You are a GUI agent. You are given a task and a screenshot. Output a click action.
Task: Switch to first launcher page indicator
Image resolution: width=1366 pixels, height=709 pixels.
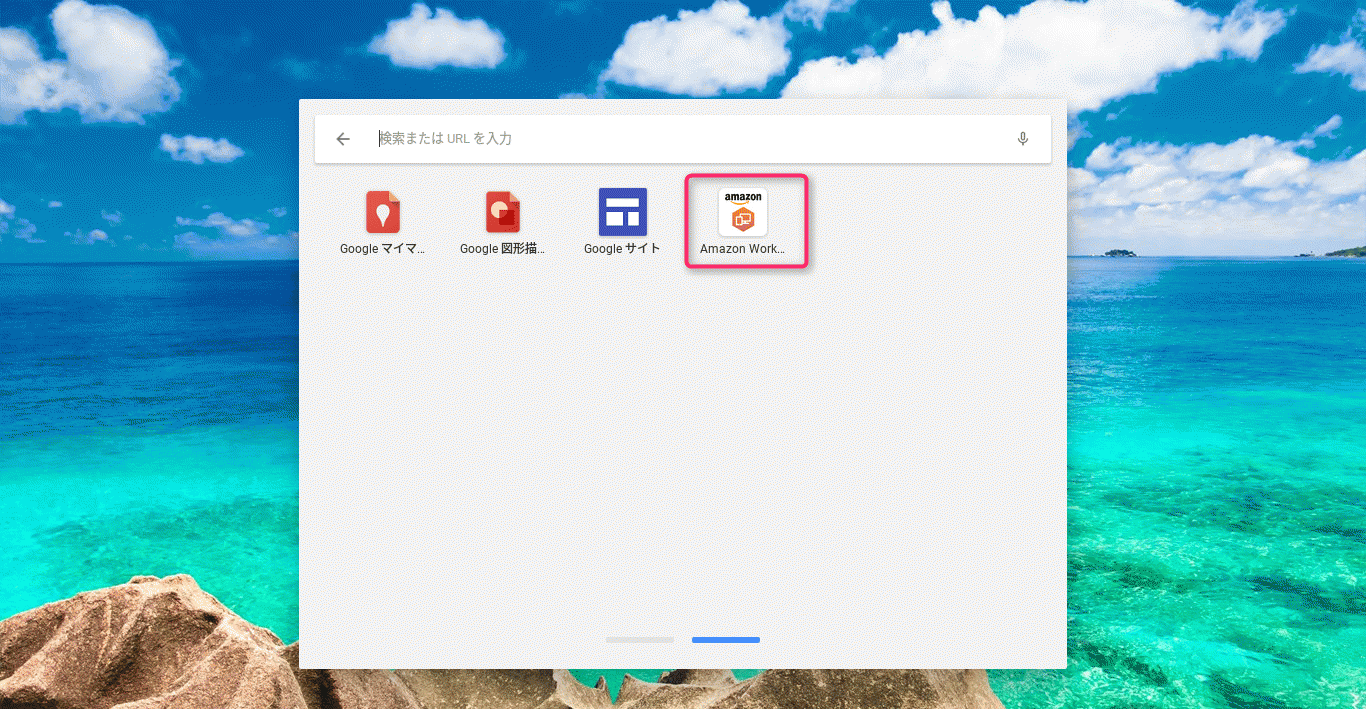tap(640, 640)
